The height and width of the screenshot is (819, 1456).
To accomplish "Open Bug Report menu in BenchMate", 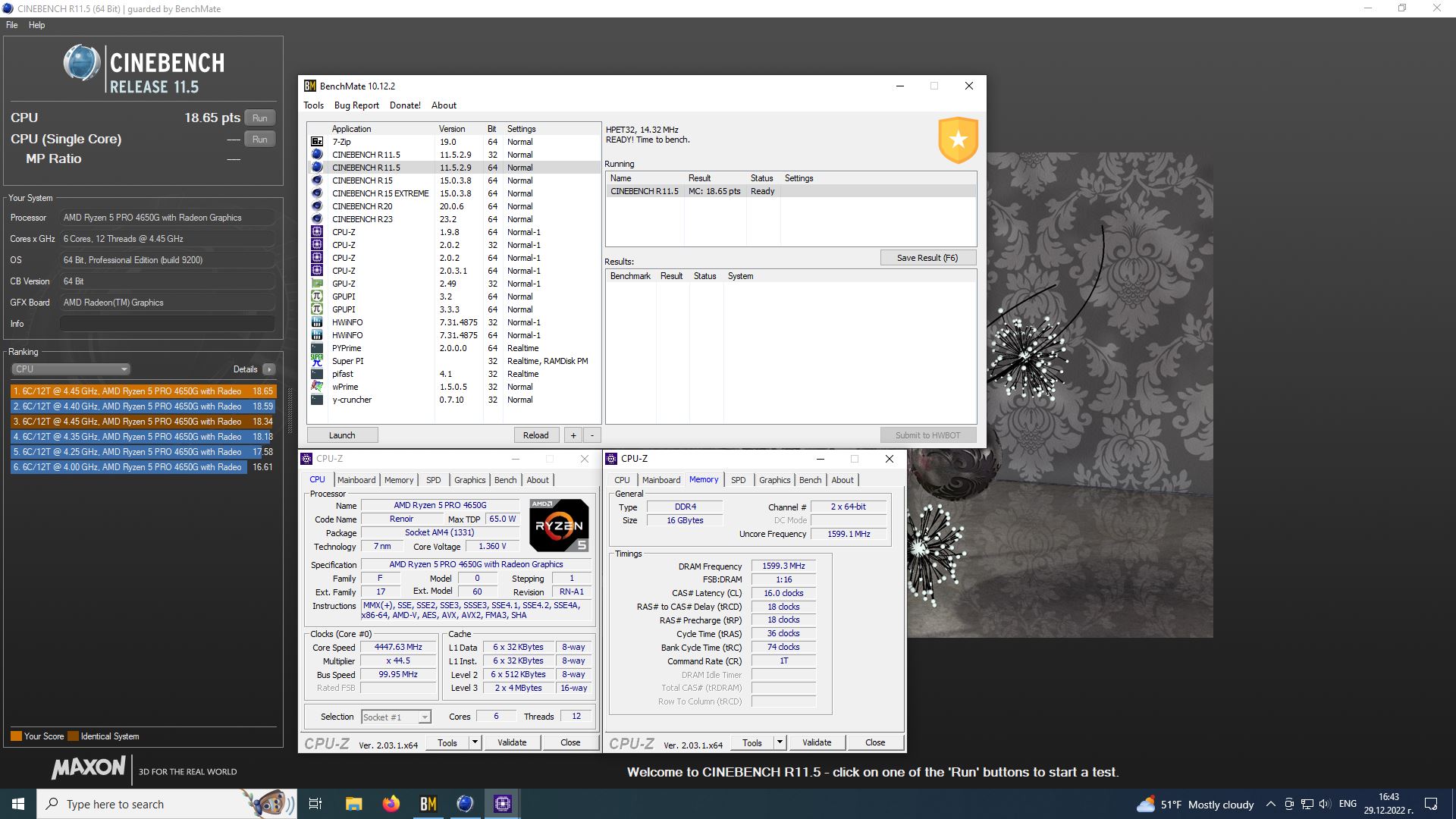I will (356, 105).
